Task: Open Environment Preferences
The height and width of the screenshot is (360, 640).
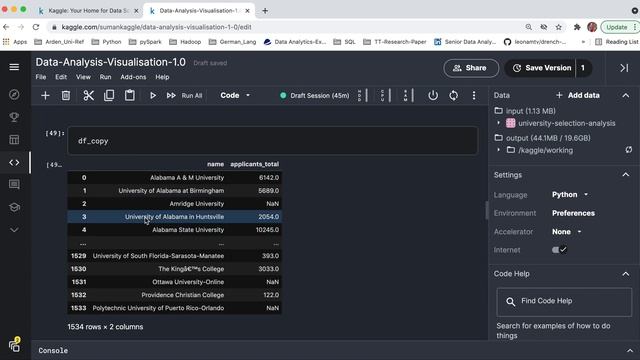Action: click(x=573, y=213)
